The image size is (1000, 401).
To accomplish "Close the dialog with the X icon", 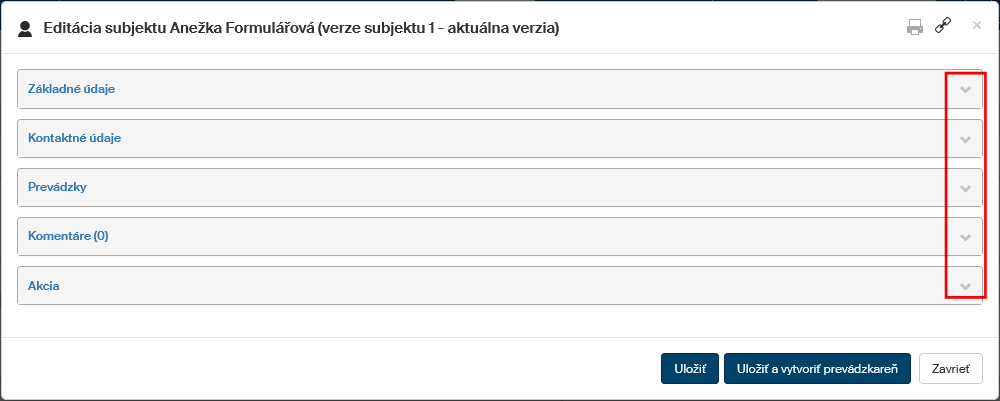I will tap(977, 25).
